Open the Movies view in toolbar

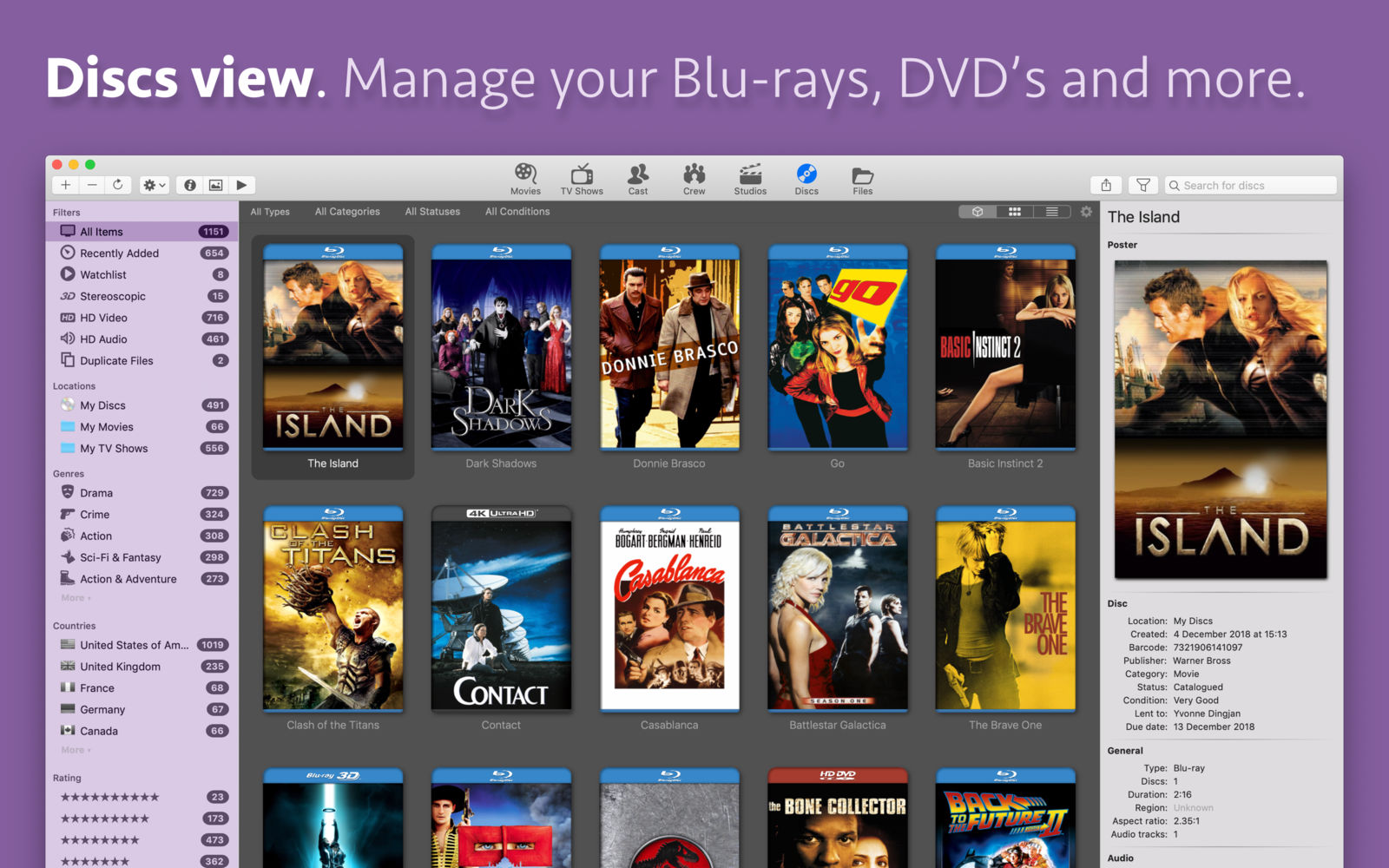tap(525, 180)
